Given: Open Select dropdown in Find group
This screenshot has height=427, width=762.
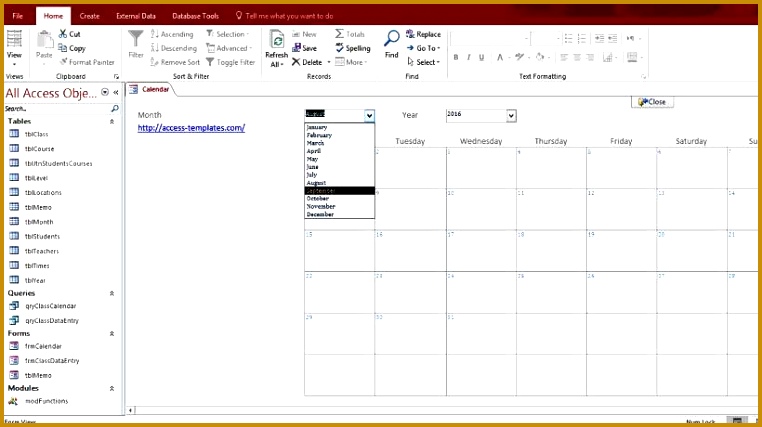Looking at the screenshot, I should pyautogui.click(x=423, y=62).
